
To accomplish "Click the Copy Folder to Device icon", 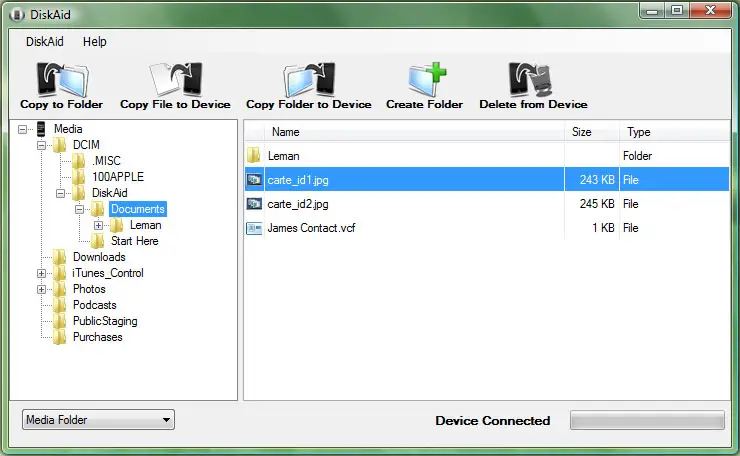I will point(309,79).
